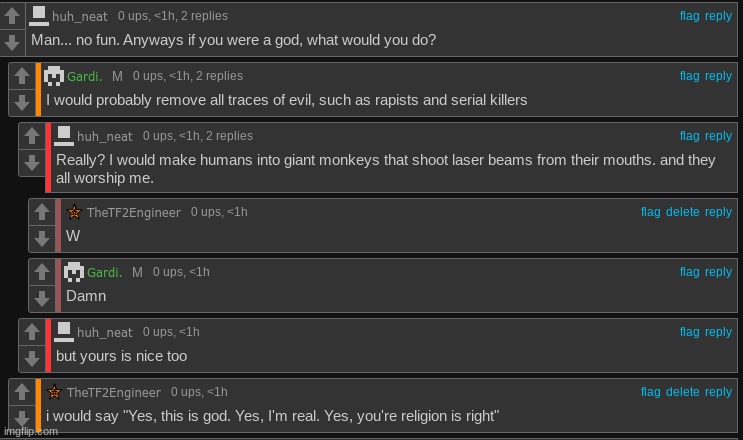Reply to Gardi's 'Damn' comment
Screen dimensions: 743x440
[x=718, y=272]
